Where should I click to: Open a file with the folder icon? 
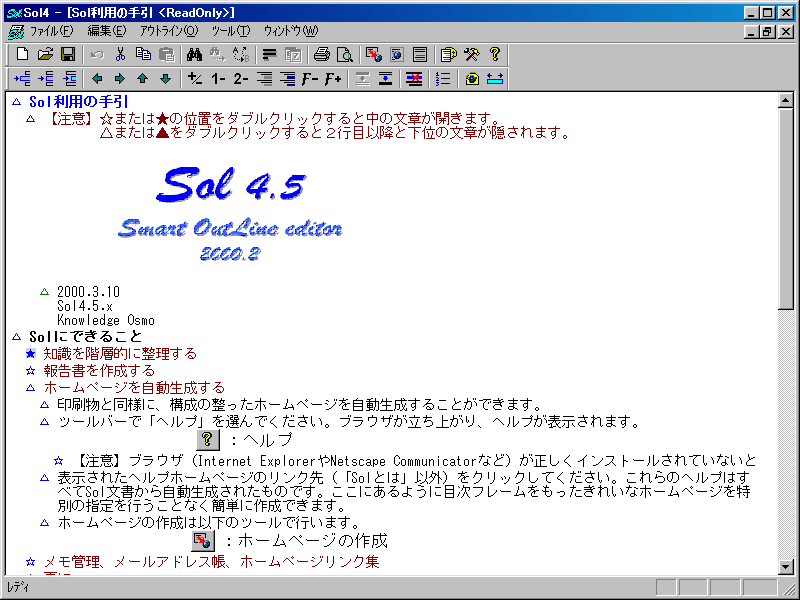(45, 54)
